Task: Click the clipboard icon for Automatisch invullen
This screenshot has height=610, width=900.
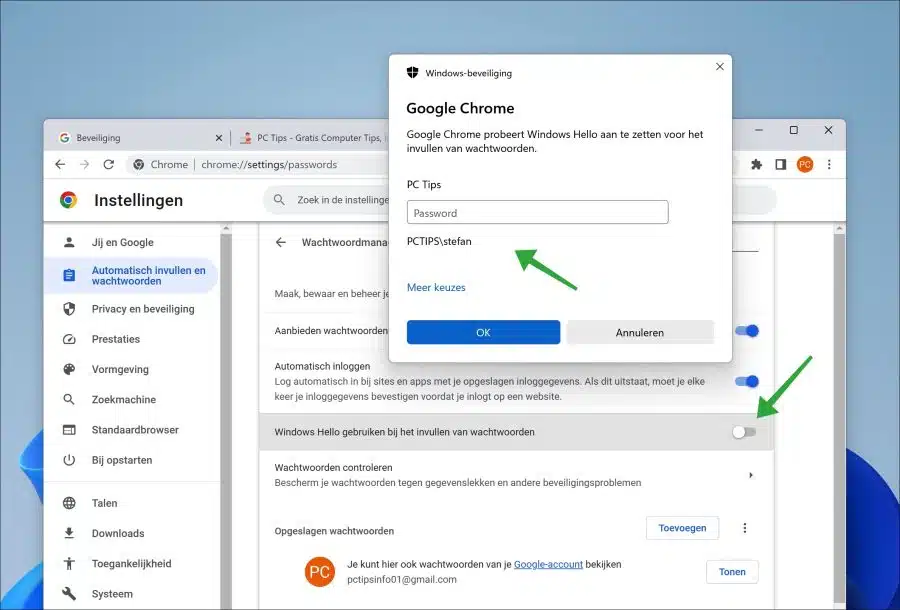Action: 69,275
